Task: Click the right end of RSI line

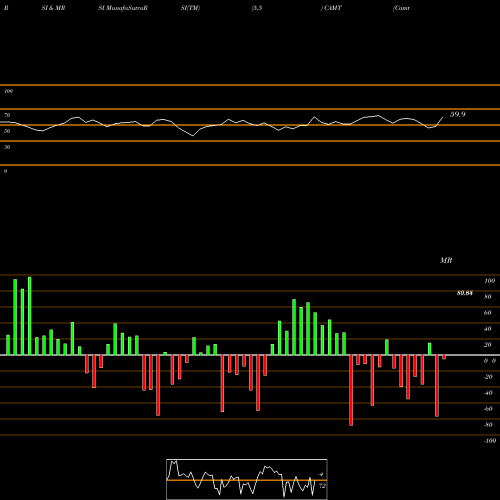Action: [x=443, y=117]
